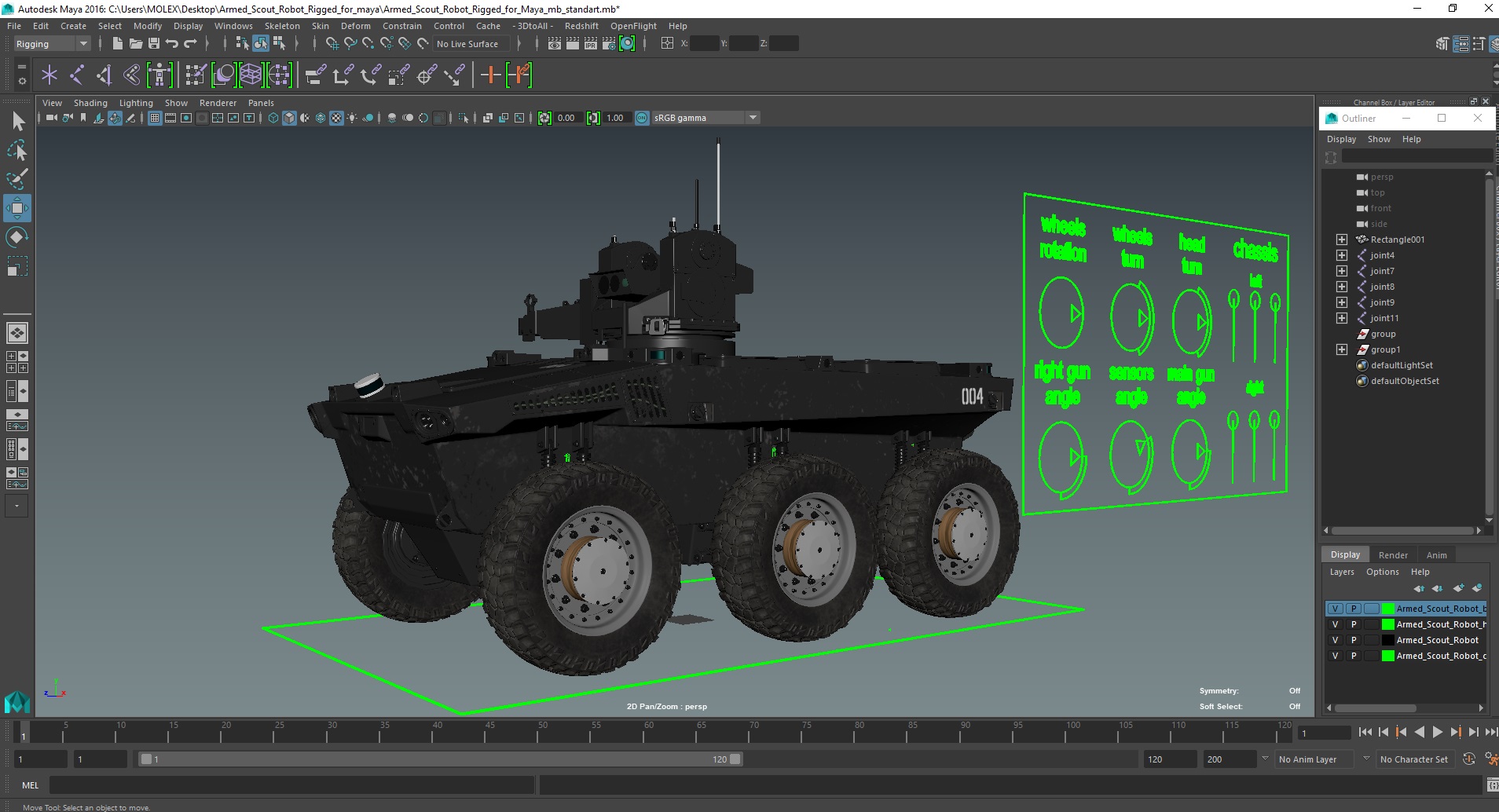Activate the Paint selection tool
1499x812 pixels.
coord(17,179)
